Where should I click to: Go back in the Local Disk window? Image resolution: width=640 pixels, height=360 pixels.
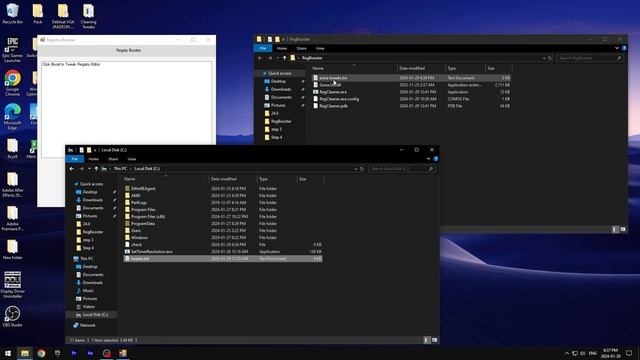point(72,169)
